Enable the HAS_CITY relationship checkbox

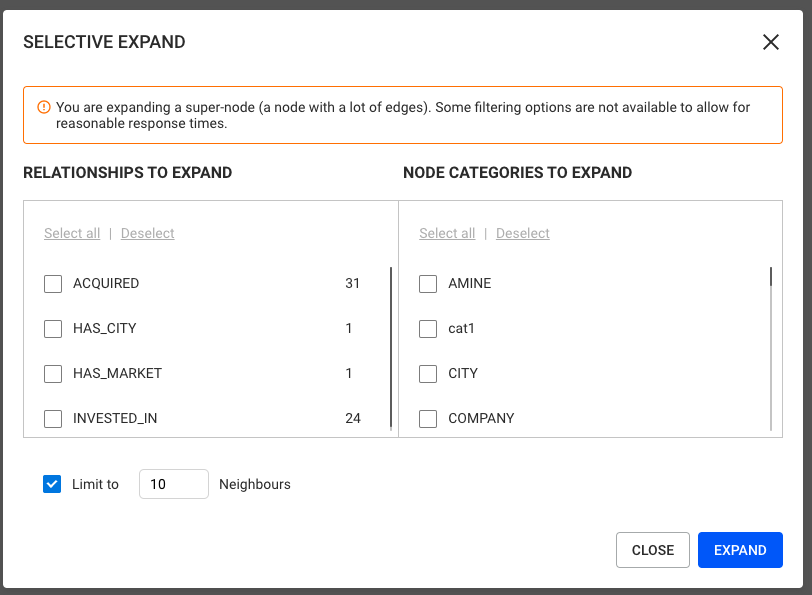click(53, 329)
